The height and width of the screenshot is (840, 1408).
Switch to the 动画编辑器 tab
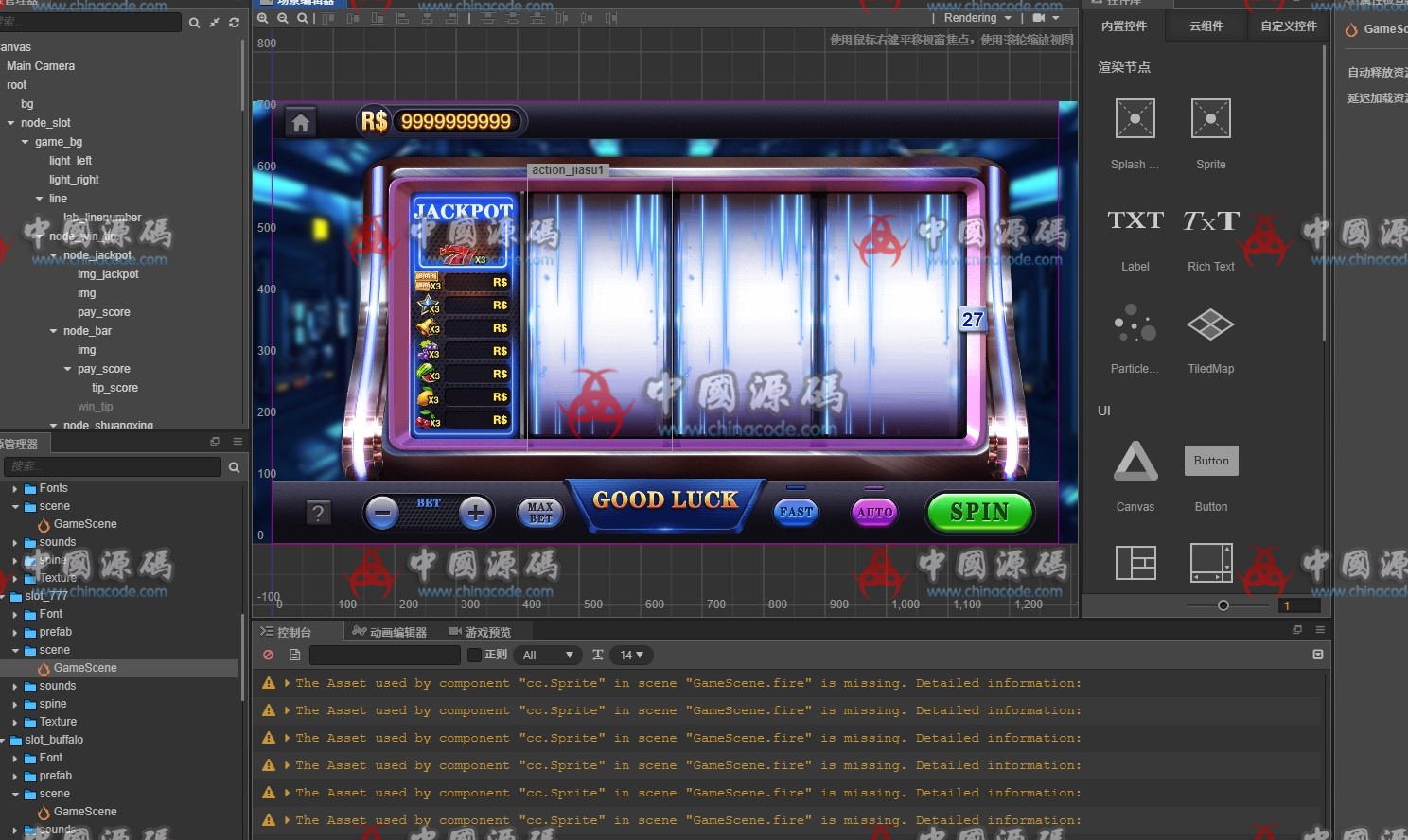pos(389,632)
